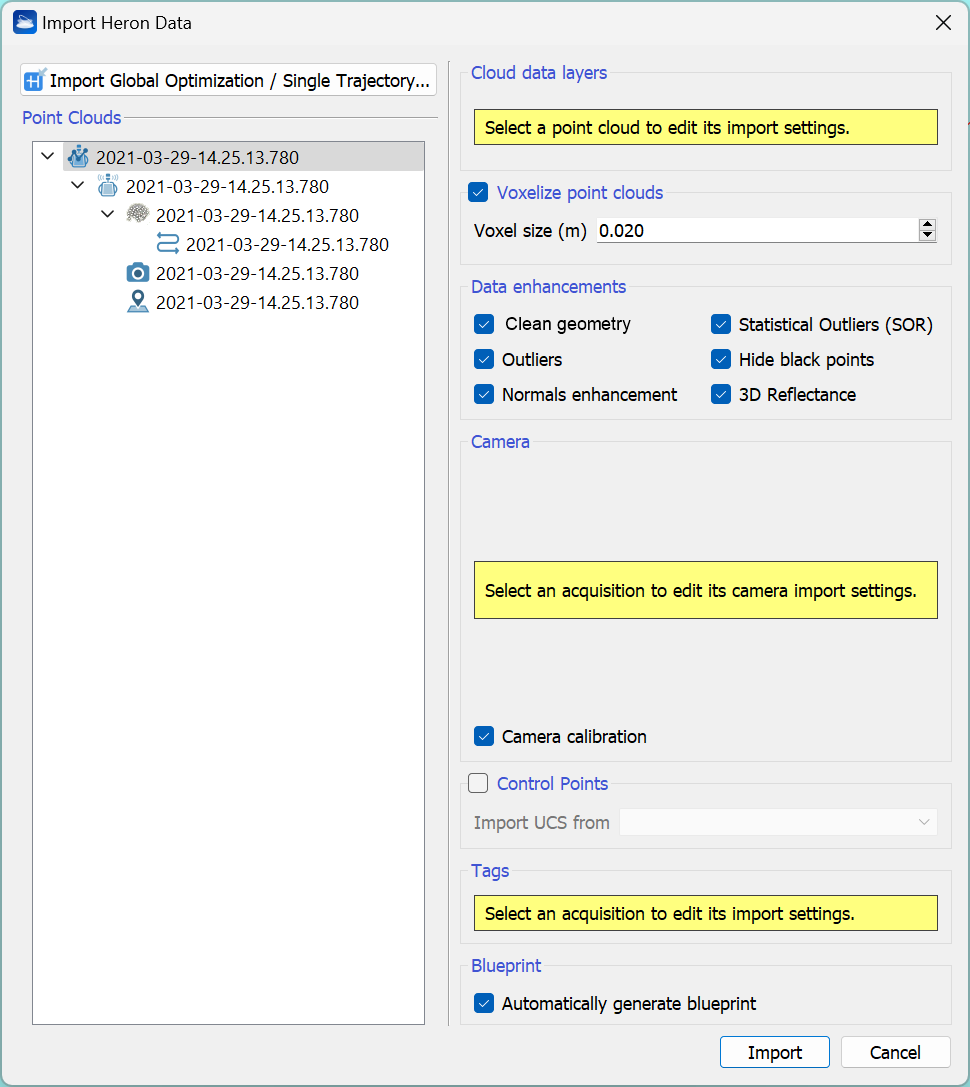The image size is (970, 1087).
Task: Click the point cloud icon in the tree
Action: coord(138,215)
